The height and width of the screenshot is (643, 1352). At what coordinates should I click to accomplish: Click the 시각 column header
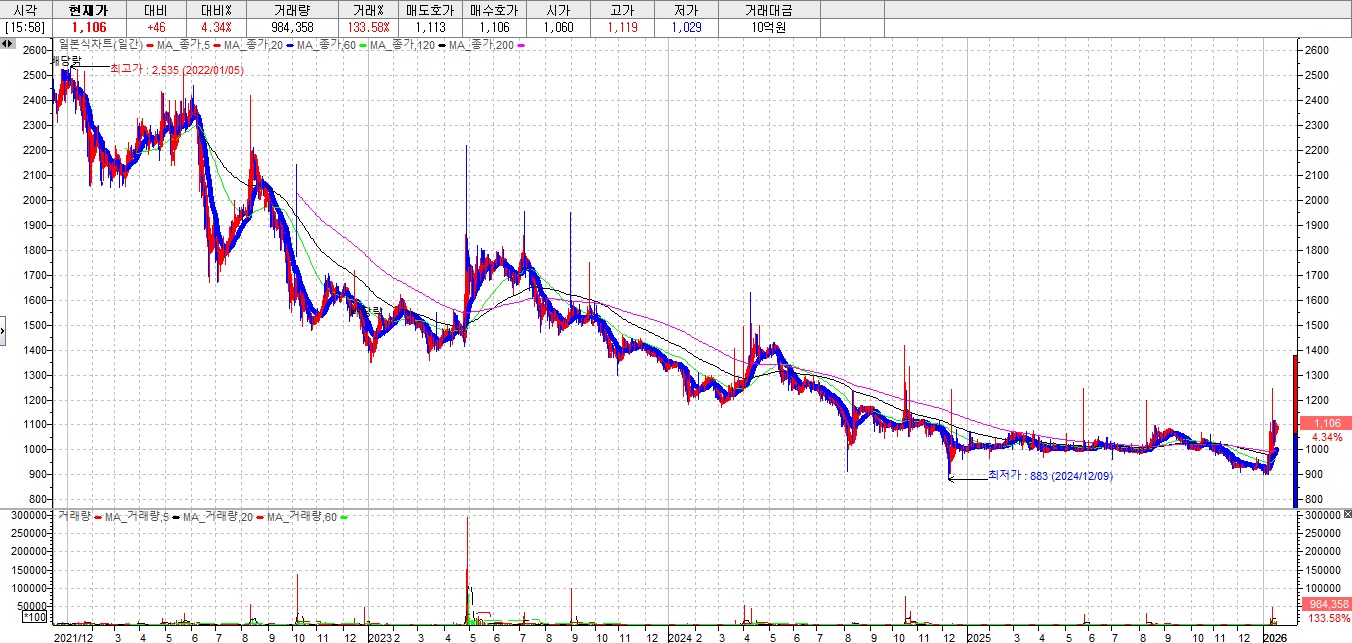point(25,9)
